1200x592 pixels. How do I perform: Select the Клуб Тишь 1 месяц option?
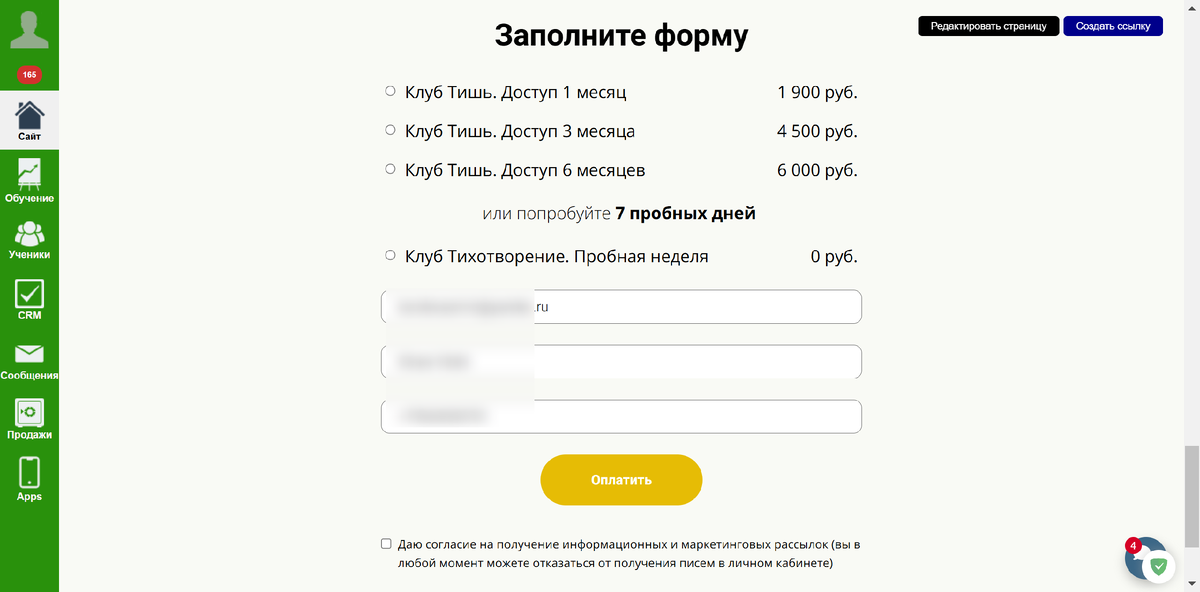coord(389,89)
